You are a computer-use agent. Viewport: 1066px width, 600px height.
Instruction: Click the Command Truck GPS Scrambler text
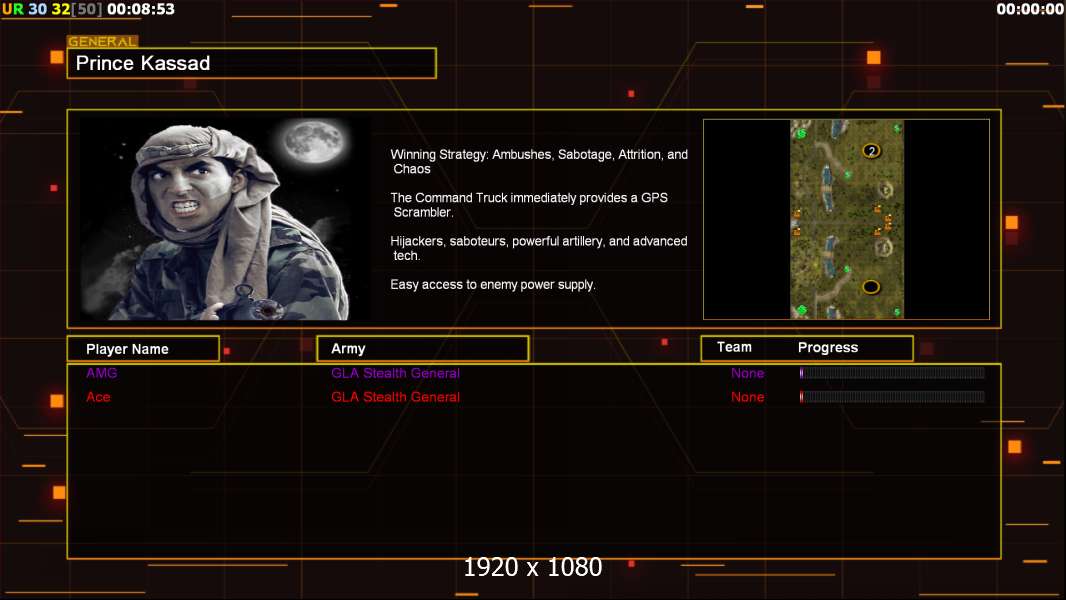pos(529,205)
